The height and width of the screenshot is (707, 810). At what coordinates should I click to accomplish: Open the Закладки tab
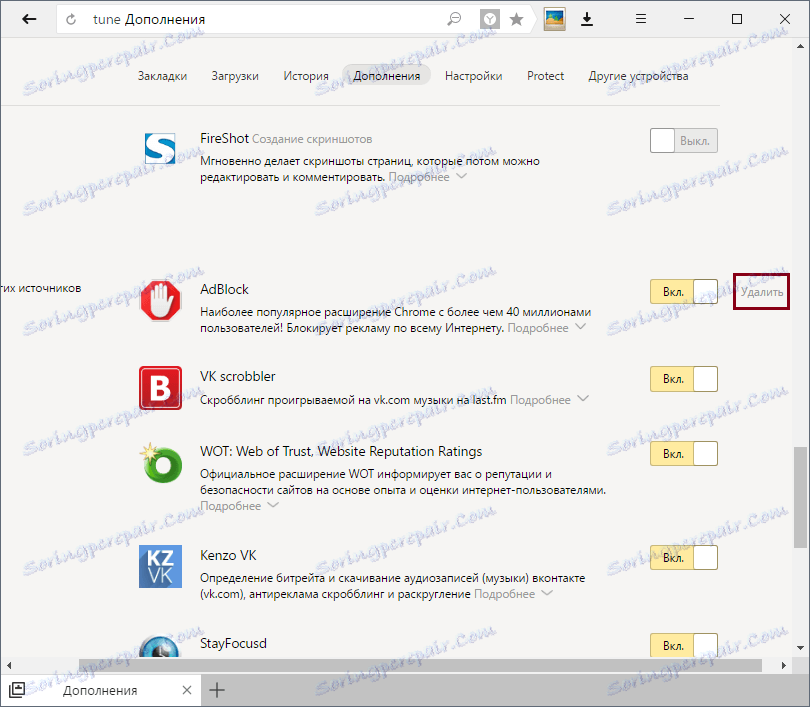162,76
